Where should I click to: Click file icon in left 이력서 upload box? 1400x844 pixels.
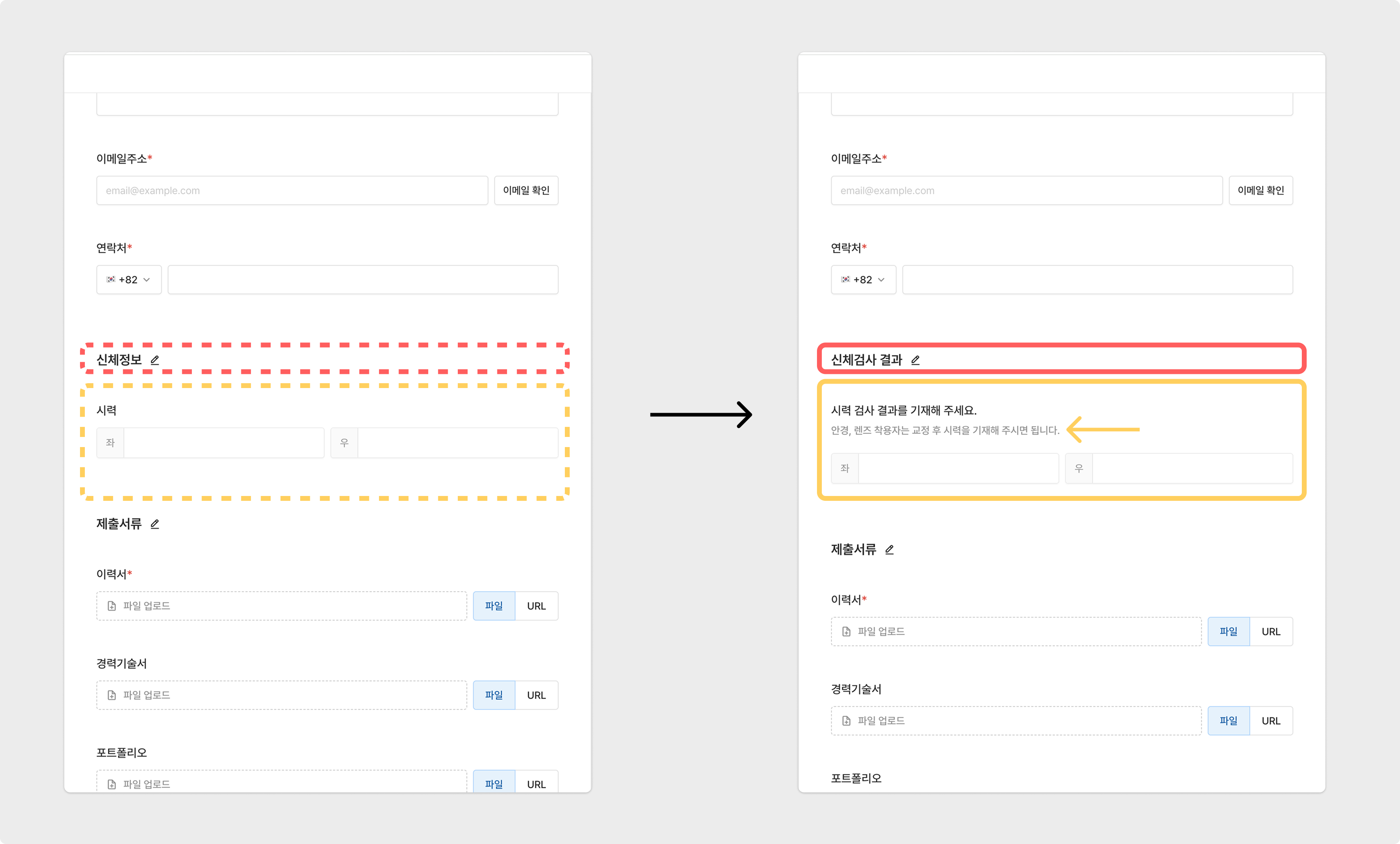point(112,606)
